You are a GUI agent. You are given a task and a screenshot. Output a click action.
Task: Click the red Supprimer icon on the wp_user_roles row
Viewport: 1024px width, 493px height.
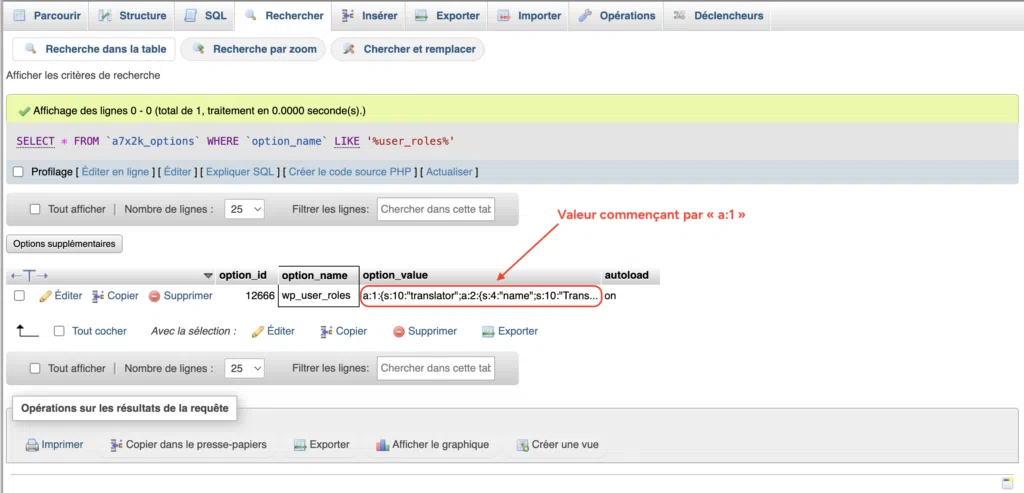pos(155,296)
